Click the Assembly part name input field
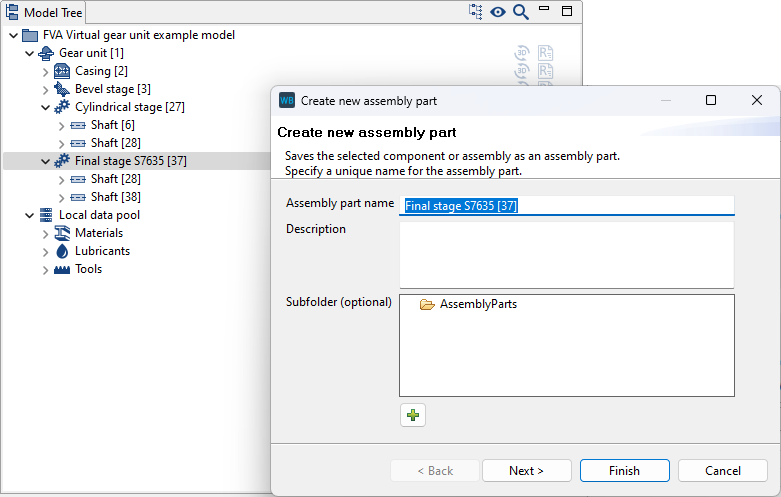Viewport: 781px width, 497px height. coord(566,205)
